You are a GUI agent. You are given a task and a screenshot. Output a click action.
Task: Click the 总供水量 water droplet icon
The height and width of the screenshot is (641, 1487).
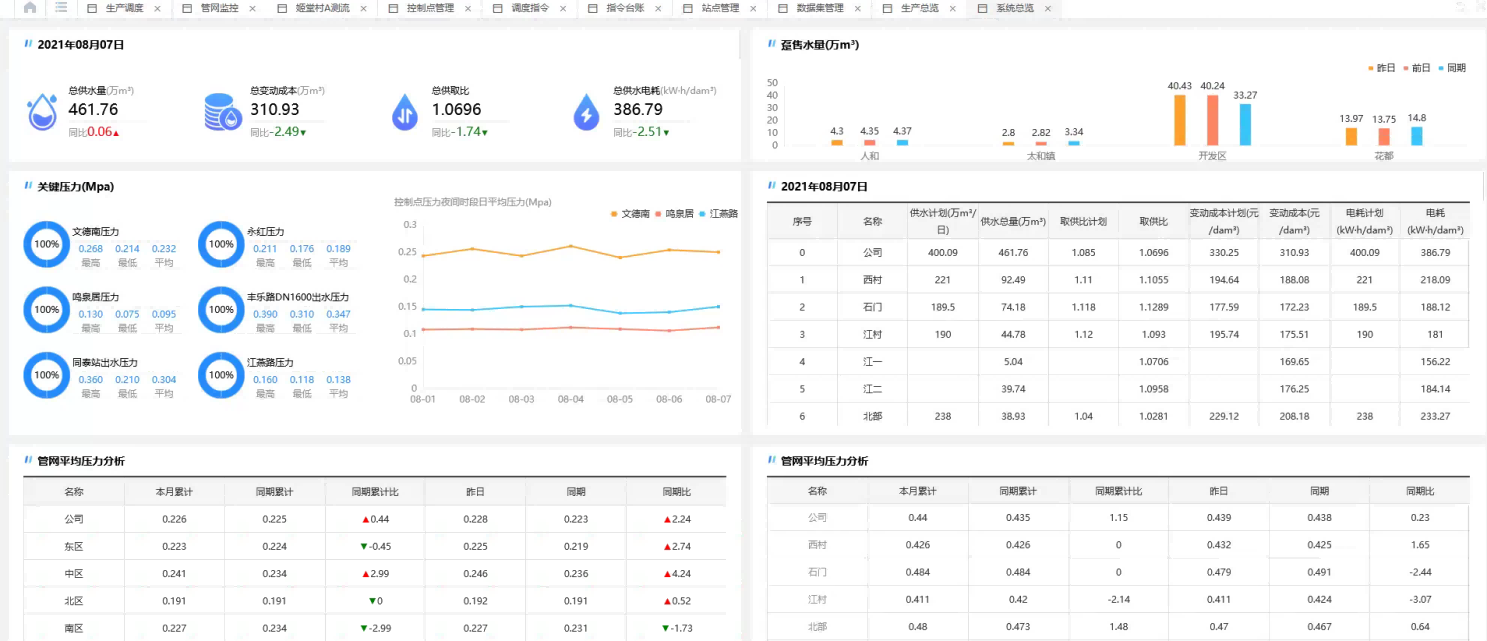[x=42, y=112]
